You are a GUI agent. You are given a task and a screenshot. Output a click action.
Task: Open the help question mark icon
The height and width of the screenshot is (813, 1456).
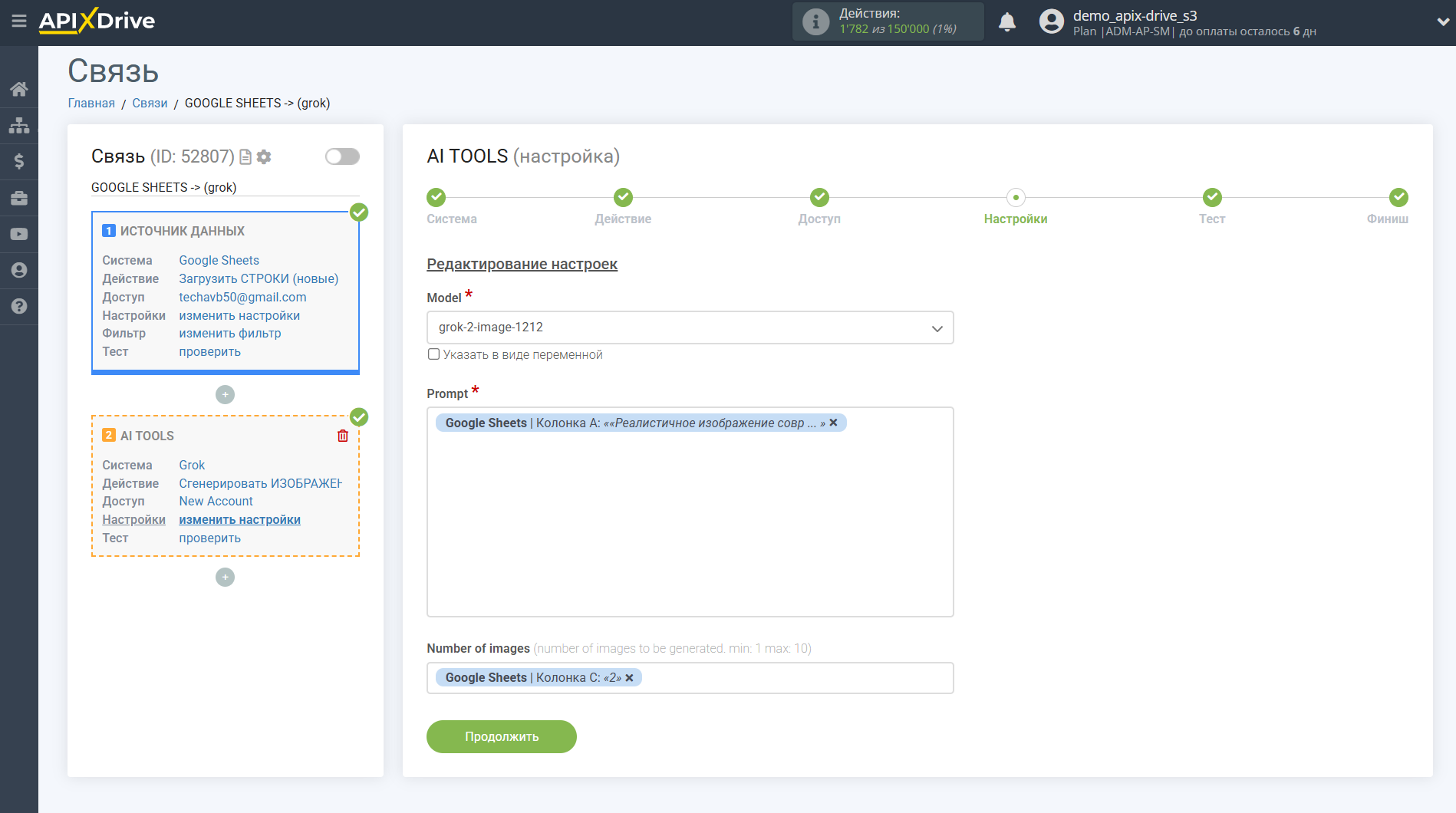[x=19, y=306]
